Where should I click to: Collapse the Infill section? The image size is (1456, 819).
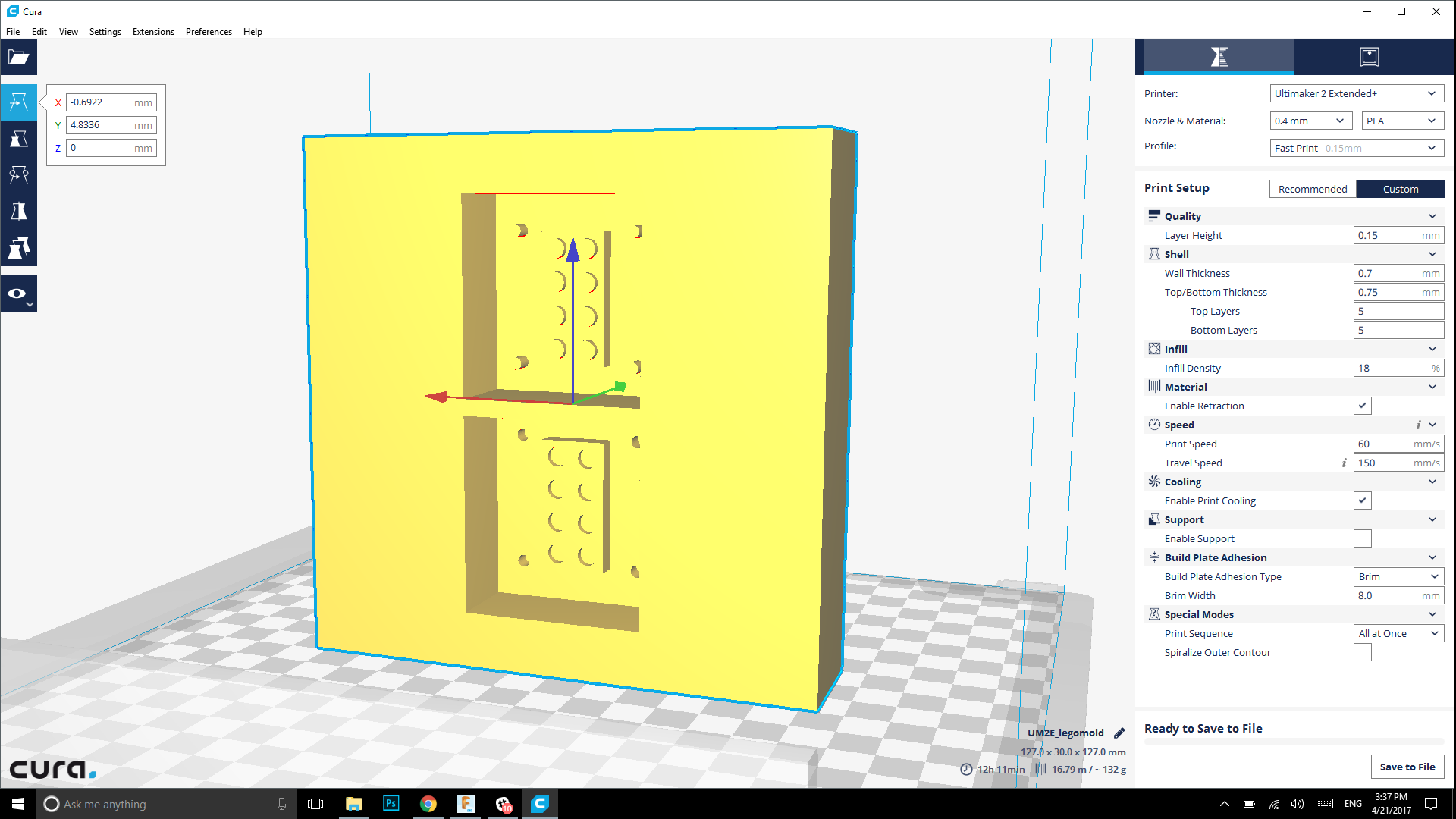[1432, 349]
